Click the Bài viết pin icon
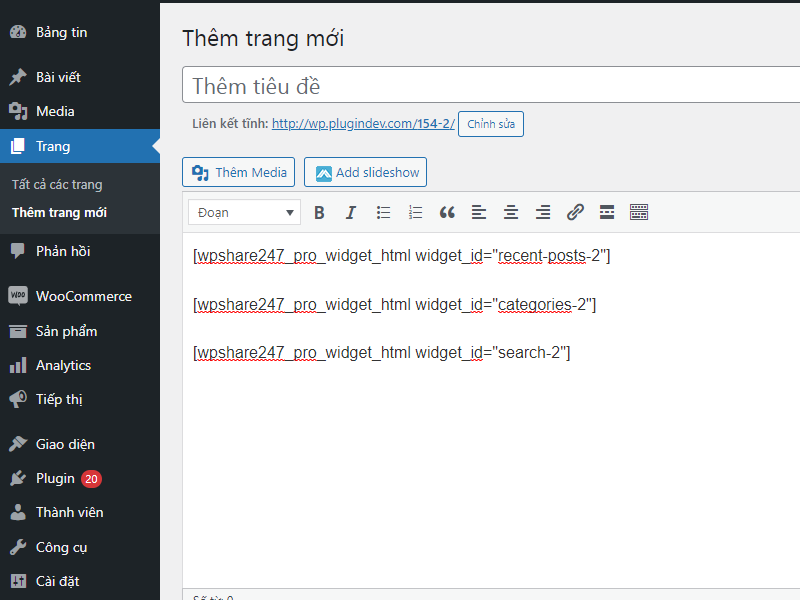 (x=18, y=77)
